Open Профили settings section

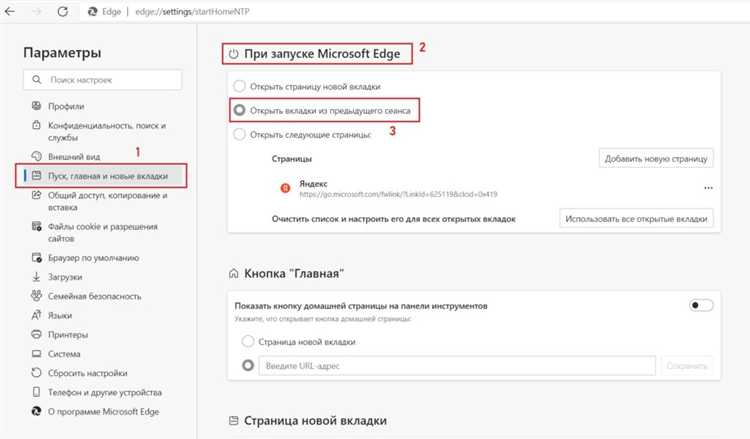[x=66, y=106]
